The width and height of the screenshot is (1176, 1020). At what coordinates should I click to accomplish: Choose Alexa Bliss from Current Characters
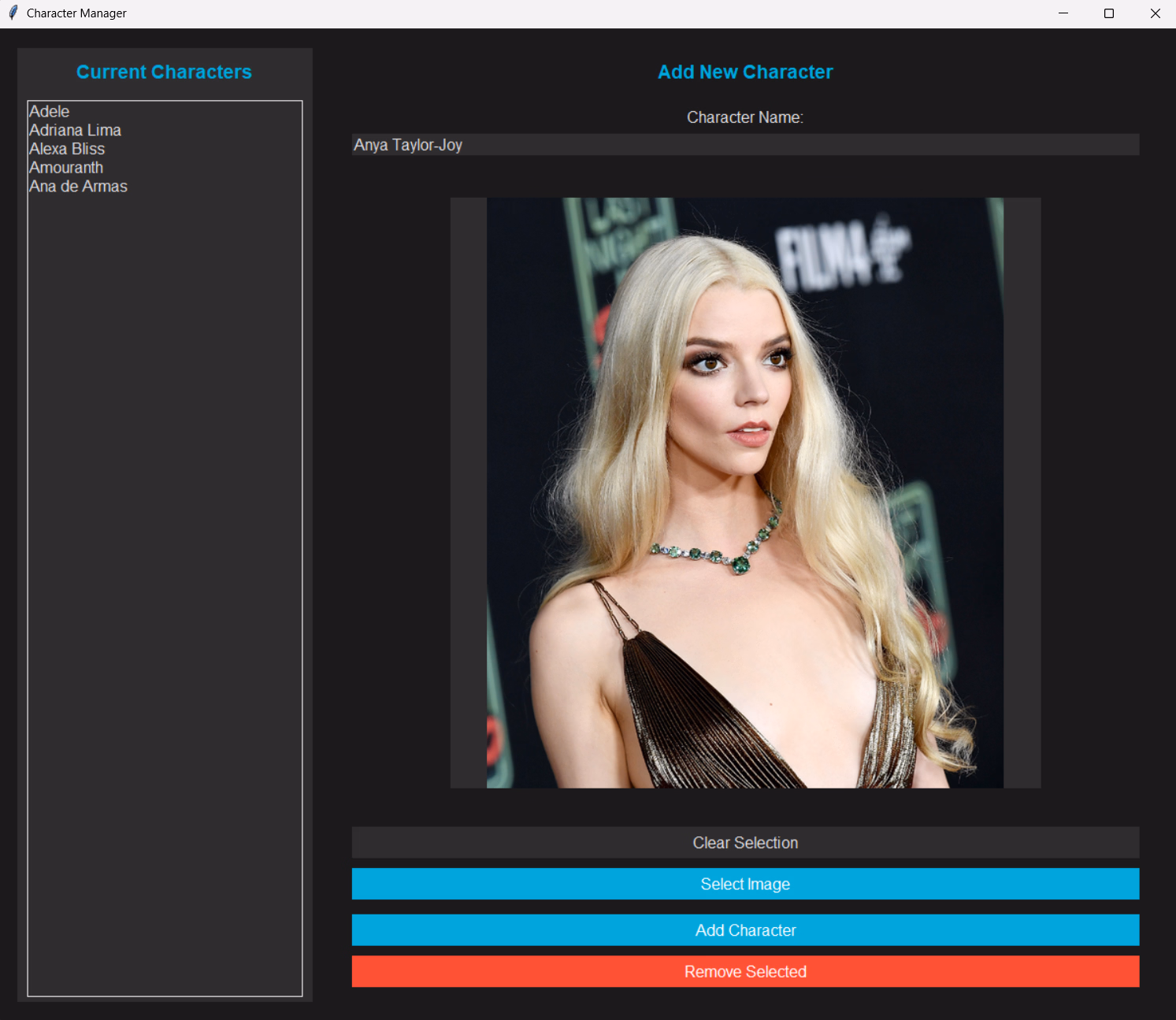67,149
